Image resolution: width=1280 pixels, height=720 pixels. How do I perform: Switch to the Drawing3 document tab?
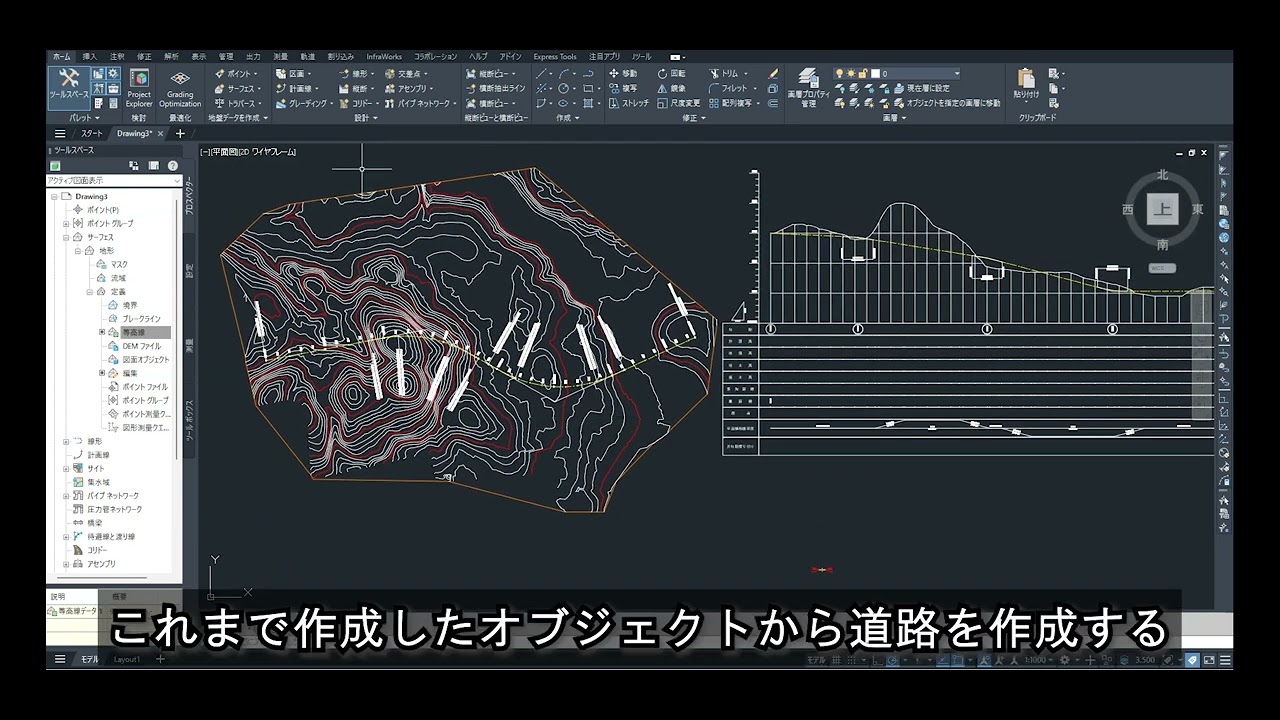pos(134,133)
